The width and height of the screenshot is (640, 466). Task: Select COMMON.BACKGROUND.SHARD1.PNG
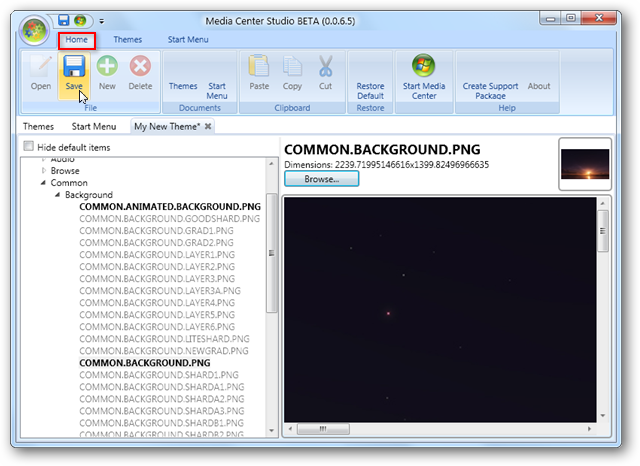click(159, 375)
